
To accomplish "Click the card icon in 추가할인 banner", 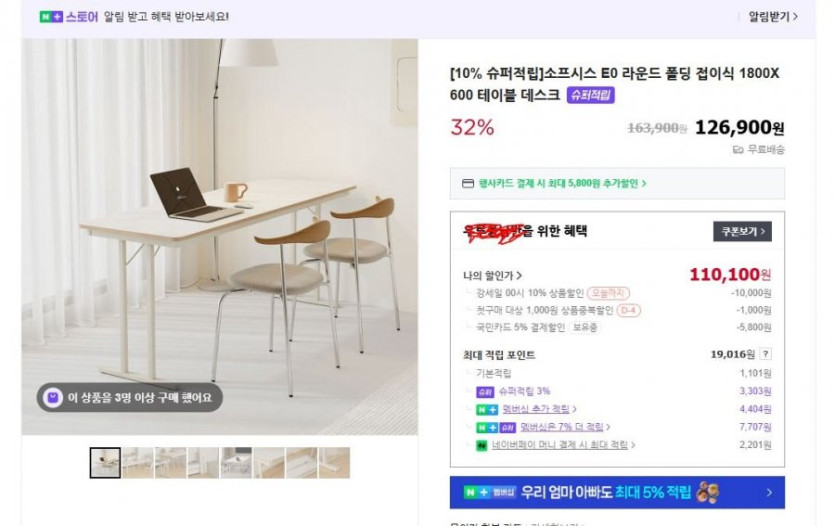I will point(468,184).
